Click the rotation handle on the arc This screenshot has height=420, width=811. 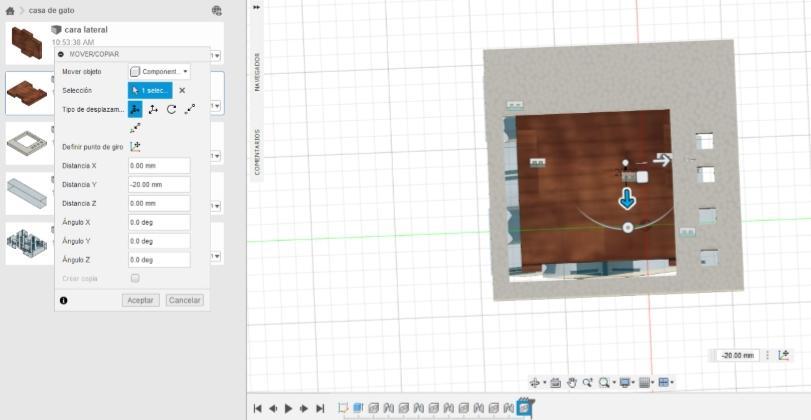point(627,228)
